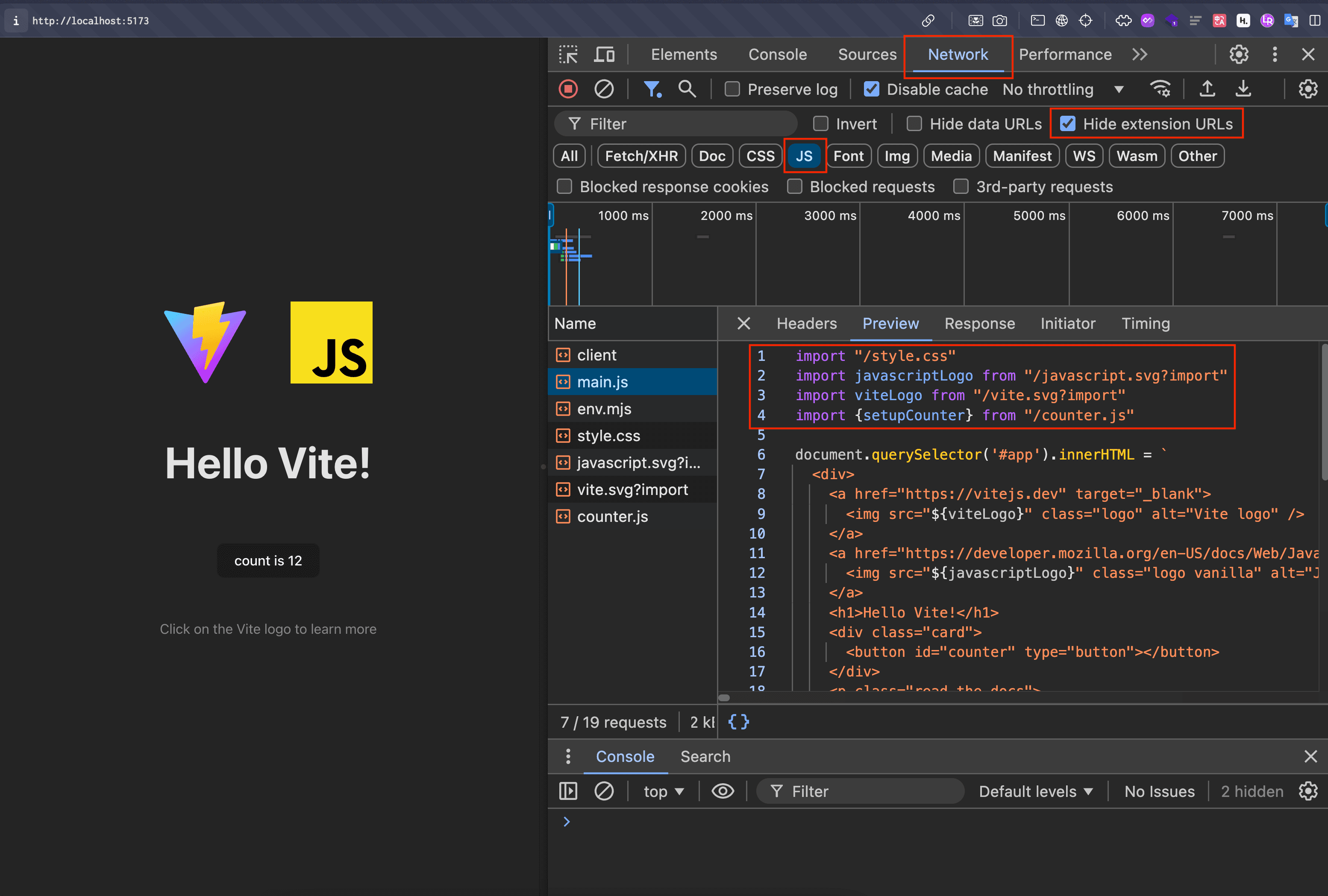Click the export HAR download icon

pyautogui.click(x=1243, y=89)
